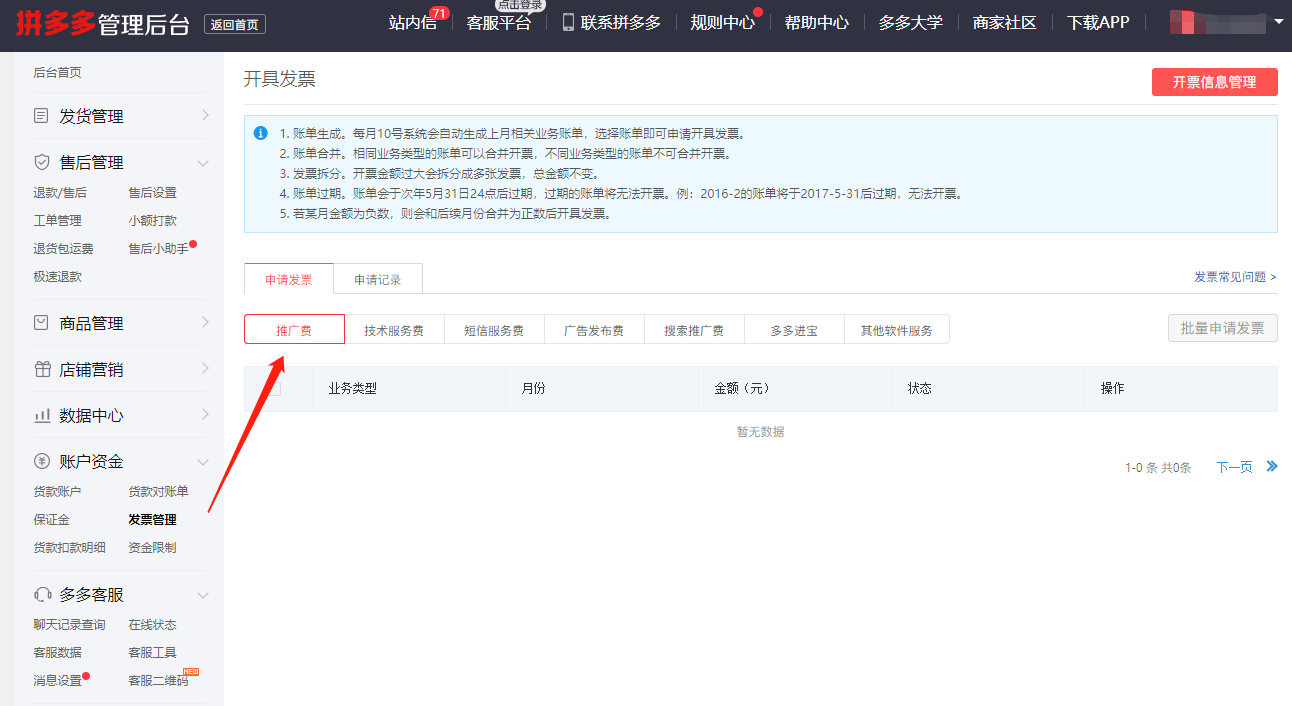
Task: Open 售后设置 in sidebar
Action: (152, 192)
